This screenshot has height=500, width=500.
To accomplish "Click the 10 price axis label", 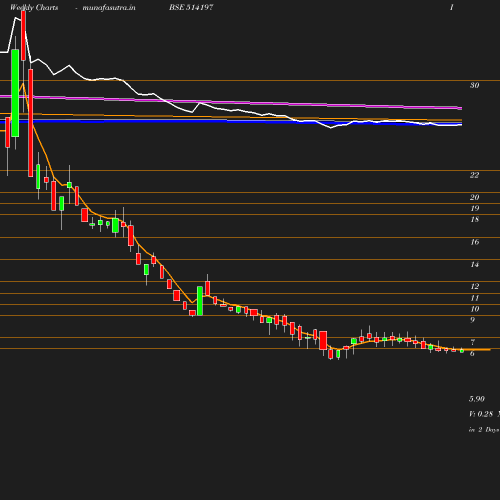I will coord(475,309).
